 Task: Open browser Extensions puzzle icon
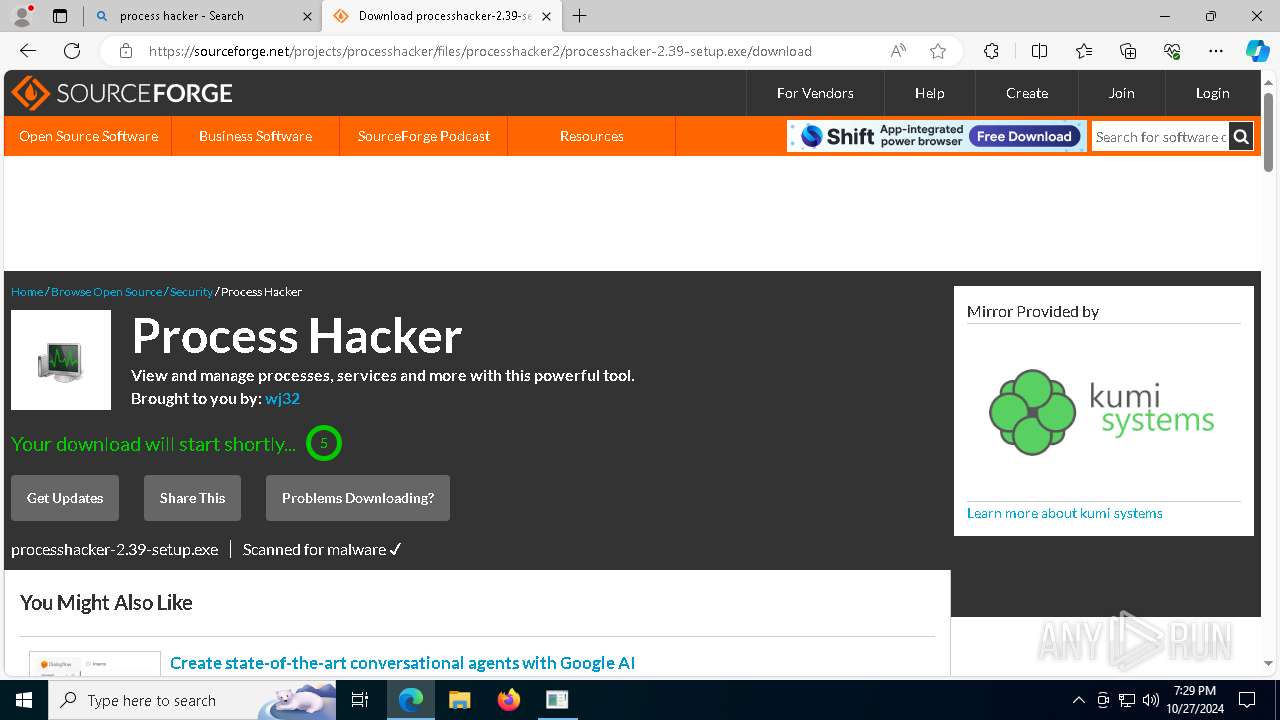click(991, 51)
